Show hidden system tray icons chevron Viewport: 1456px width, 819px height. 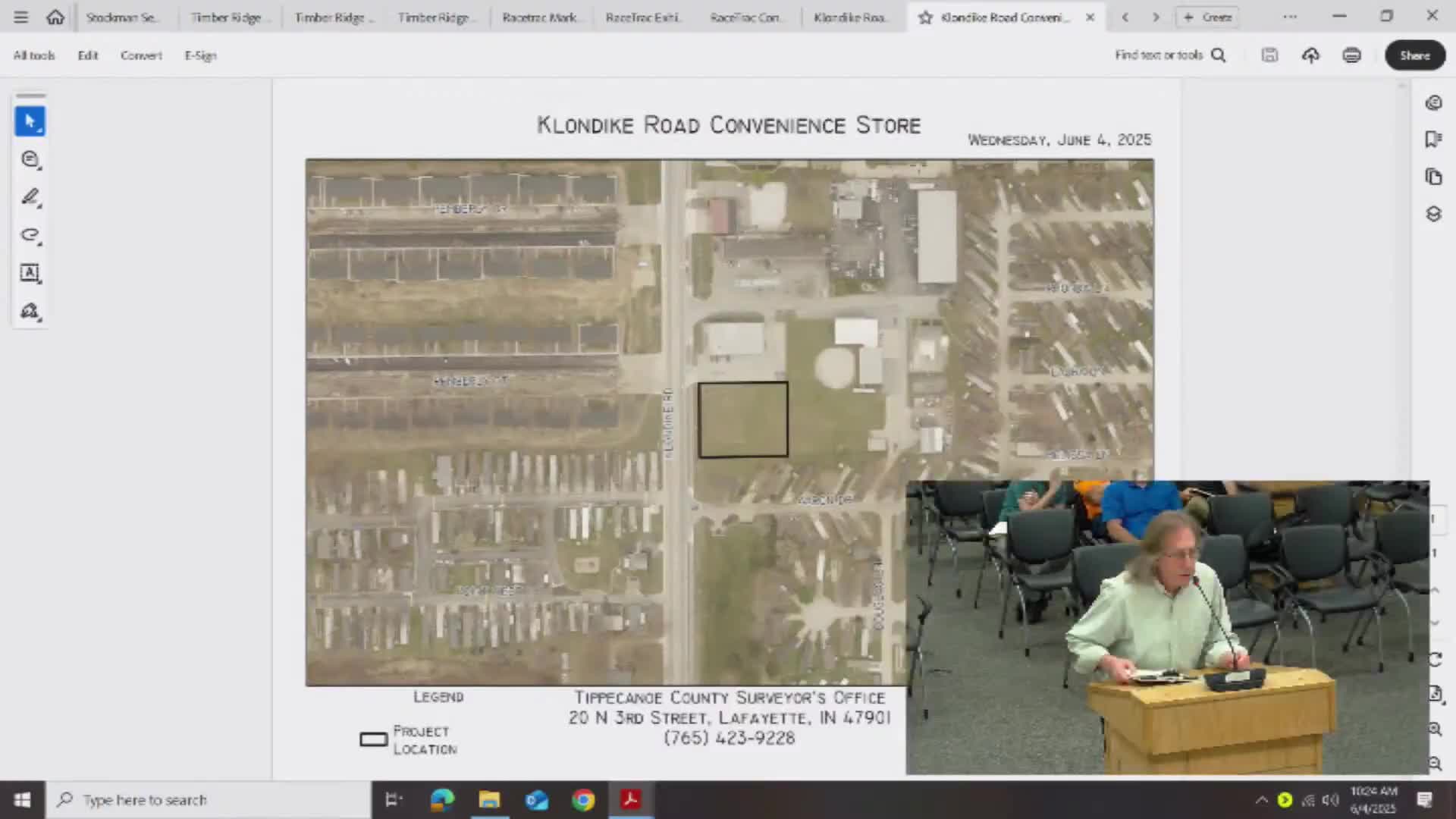[1261, 800]
